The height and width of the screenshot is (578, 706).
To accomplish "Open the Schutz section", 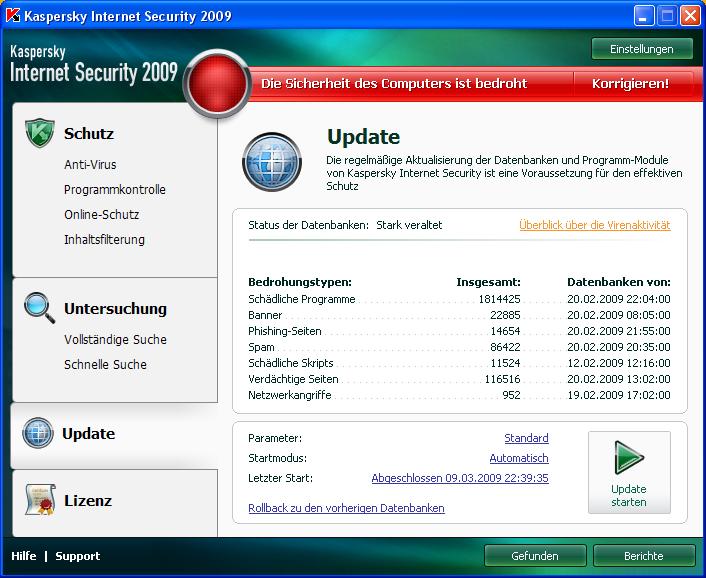I will pyautogui.click(x=89, y=134).
